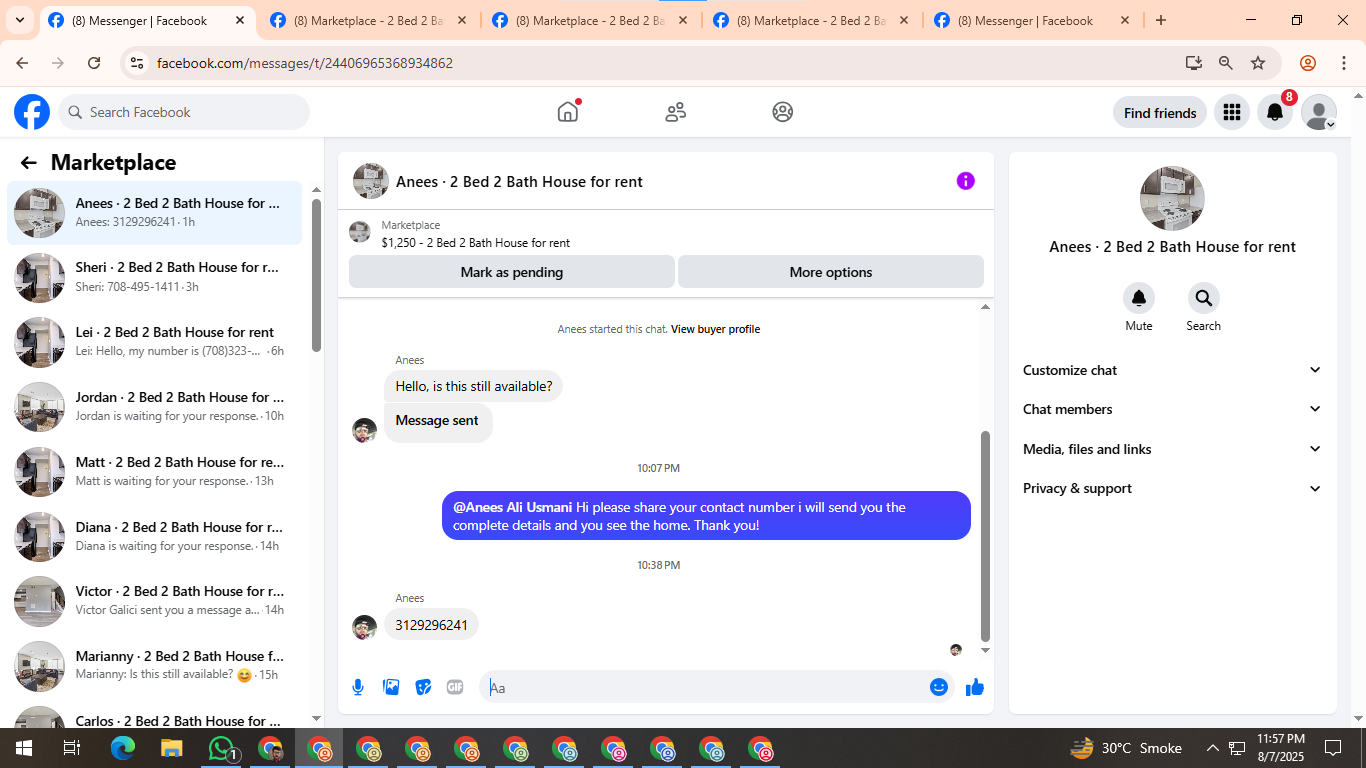Open a new browser tab
Image resolution: width=1366 pixels, height=768 pixels.
click(x=1161, y=20)
